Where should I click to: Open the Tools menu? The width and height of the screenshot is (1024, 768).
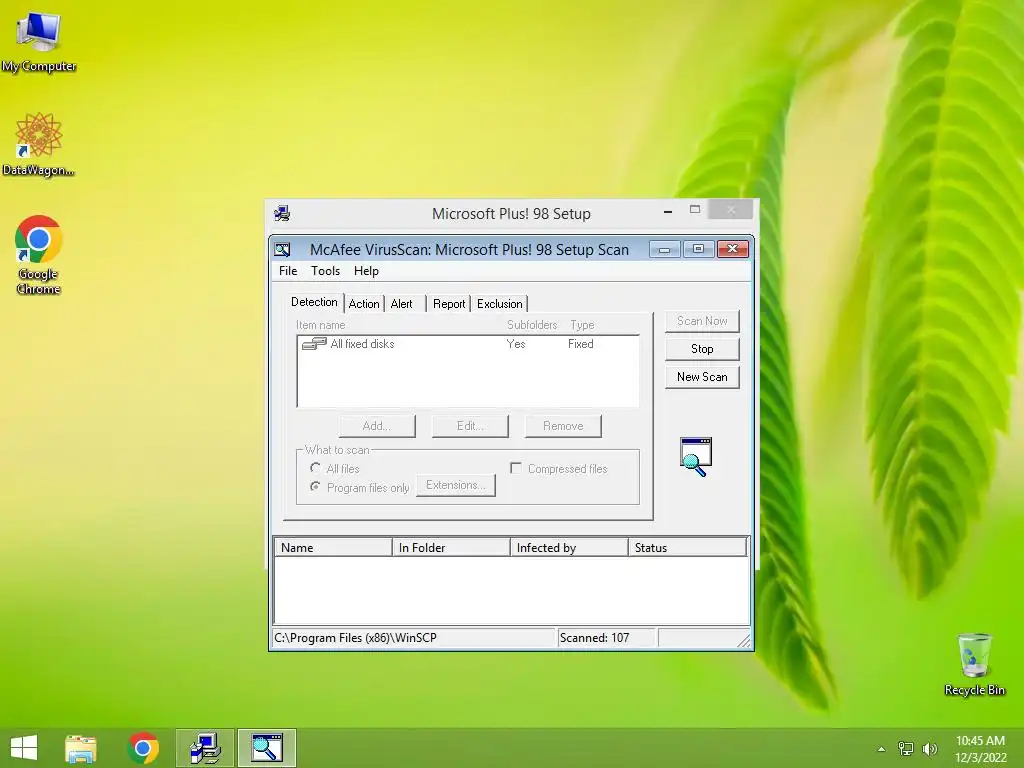325,271
